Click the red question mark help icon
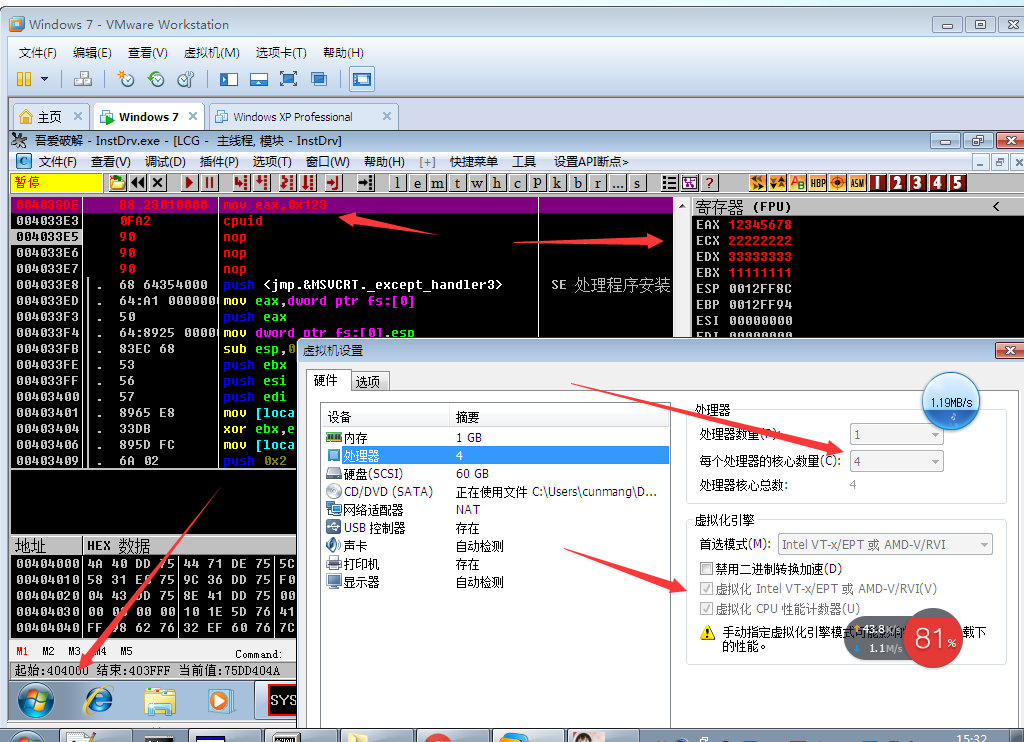 709,183
